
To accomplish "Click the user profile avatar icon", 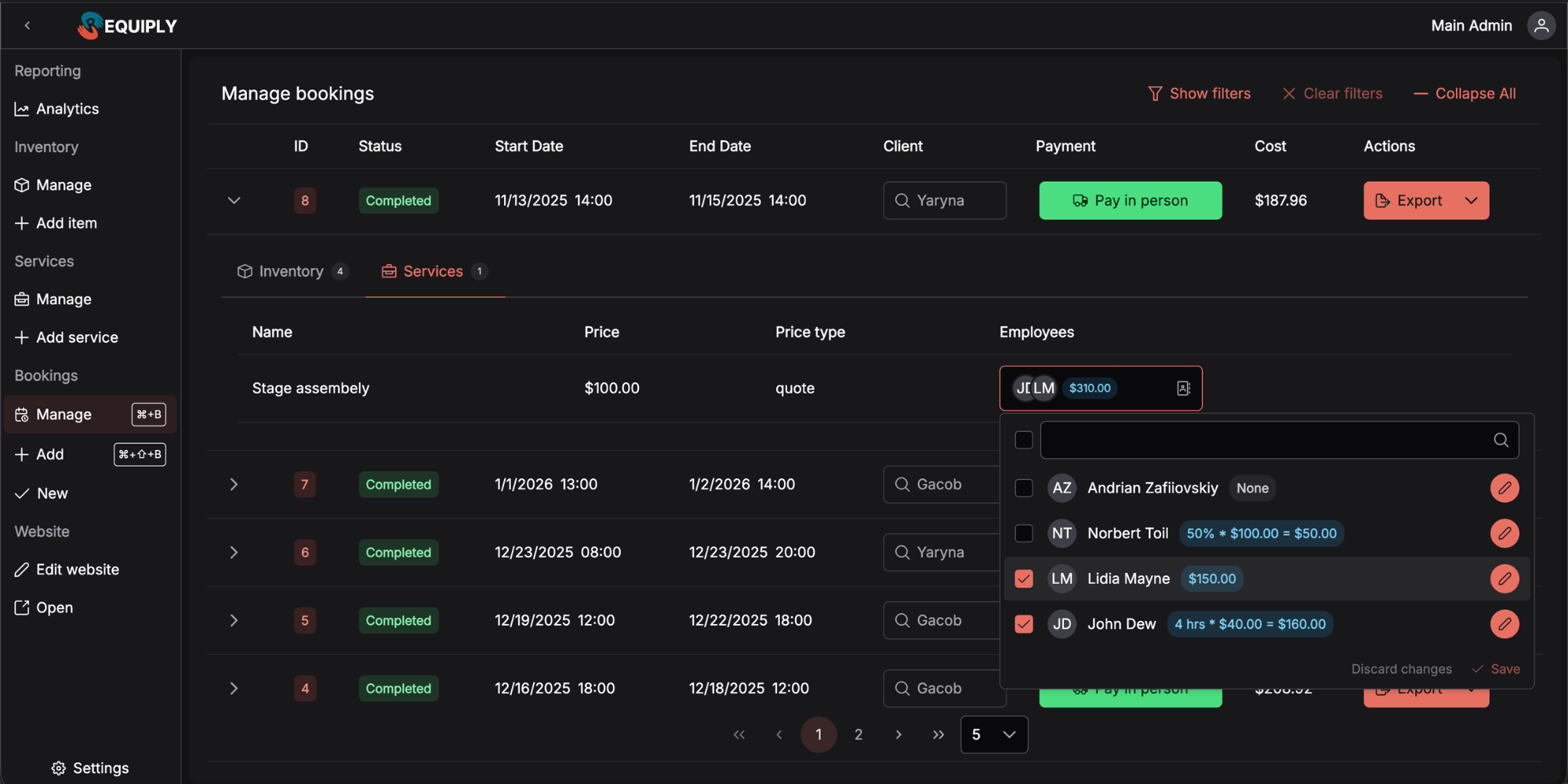I will (1541, 26).
